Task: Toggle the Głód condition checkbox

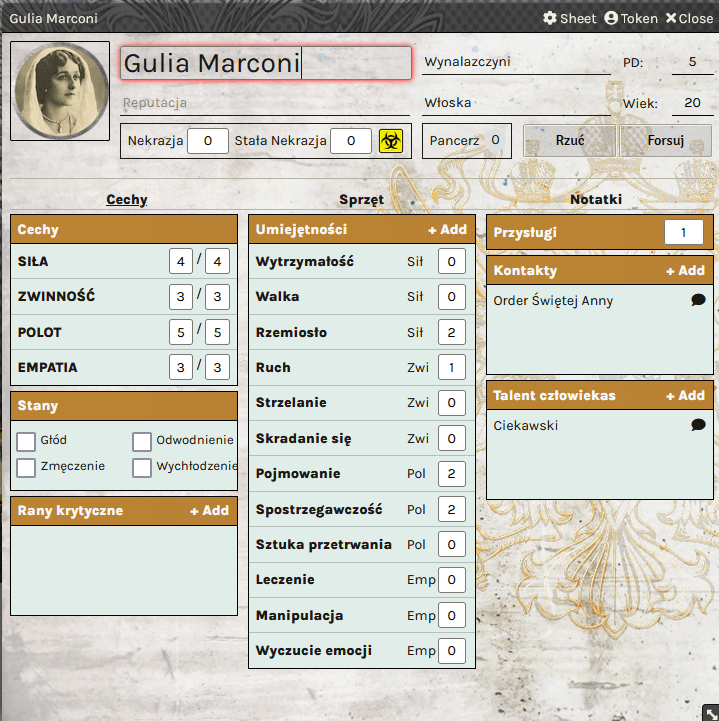Action: click(26, 441)
